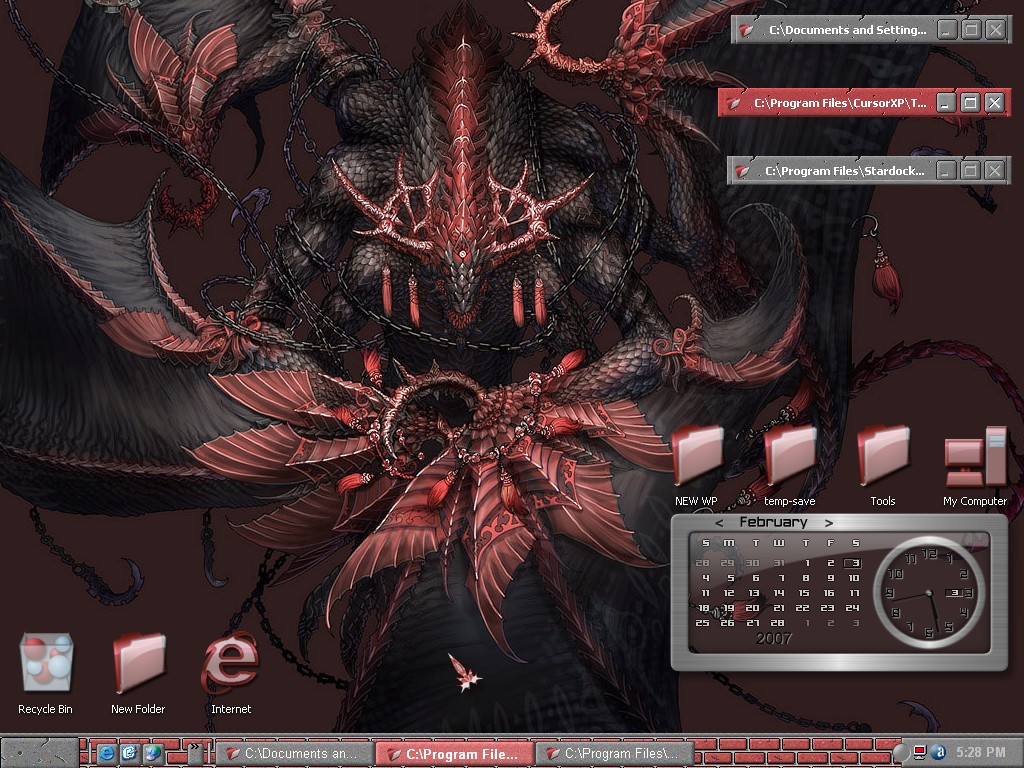1024x768 pixels.
Task: Click the Start button on the taskbar
Action: tap(40, 752)
